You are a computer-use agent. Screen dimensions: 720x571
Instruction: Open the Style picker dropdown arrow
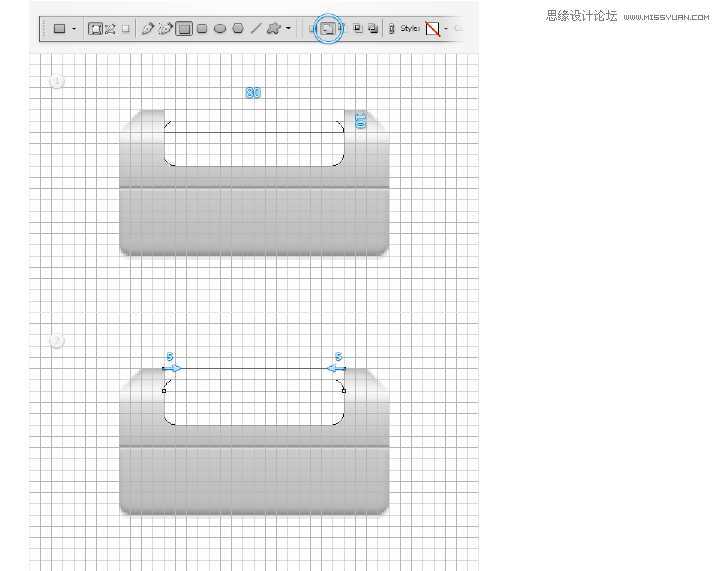point(446,29)
